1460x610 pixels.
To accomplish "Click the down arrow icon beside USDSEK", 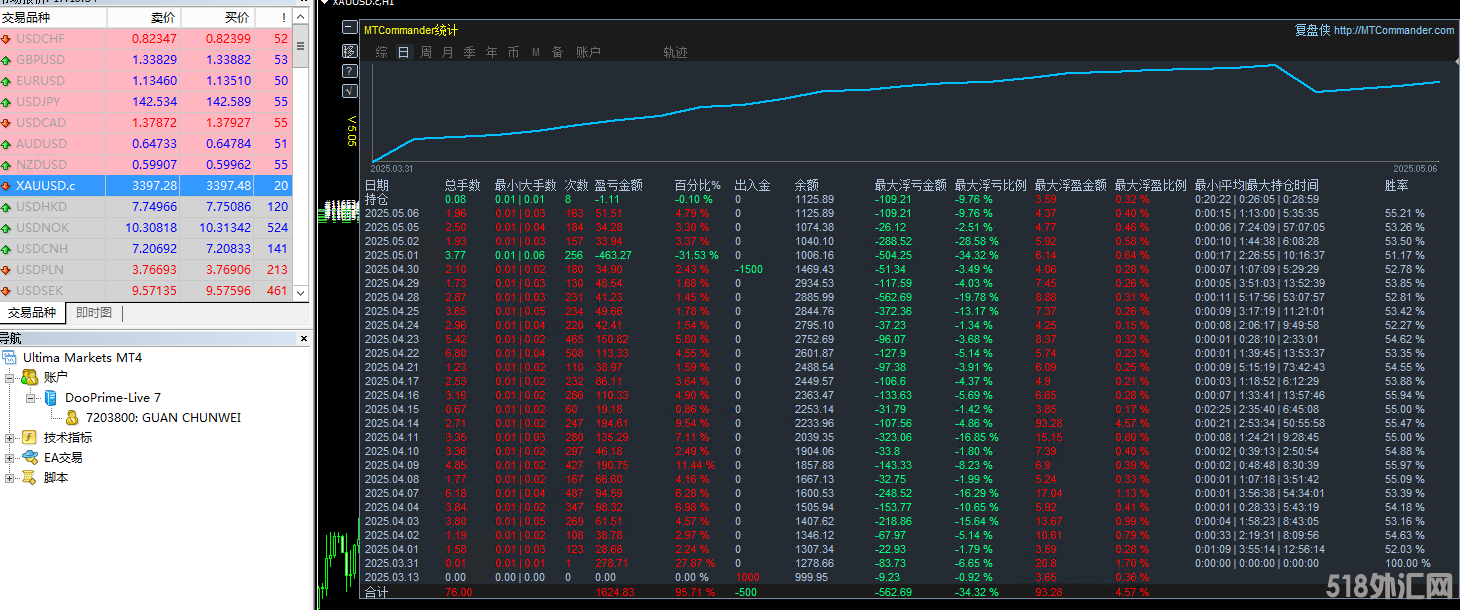I will pos(6,291).
